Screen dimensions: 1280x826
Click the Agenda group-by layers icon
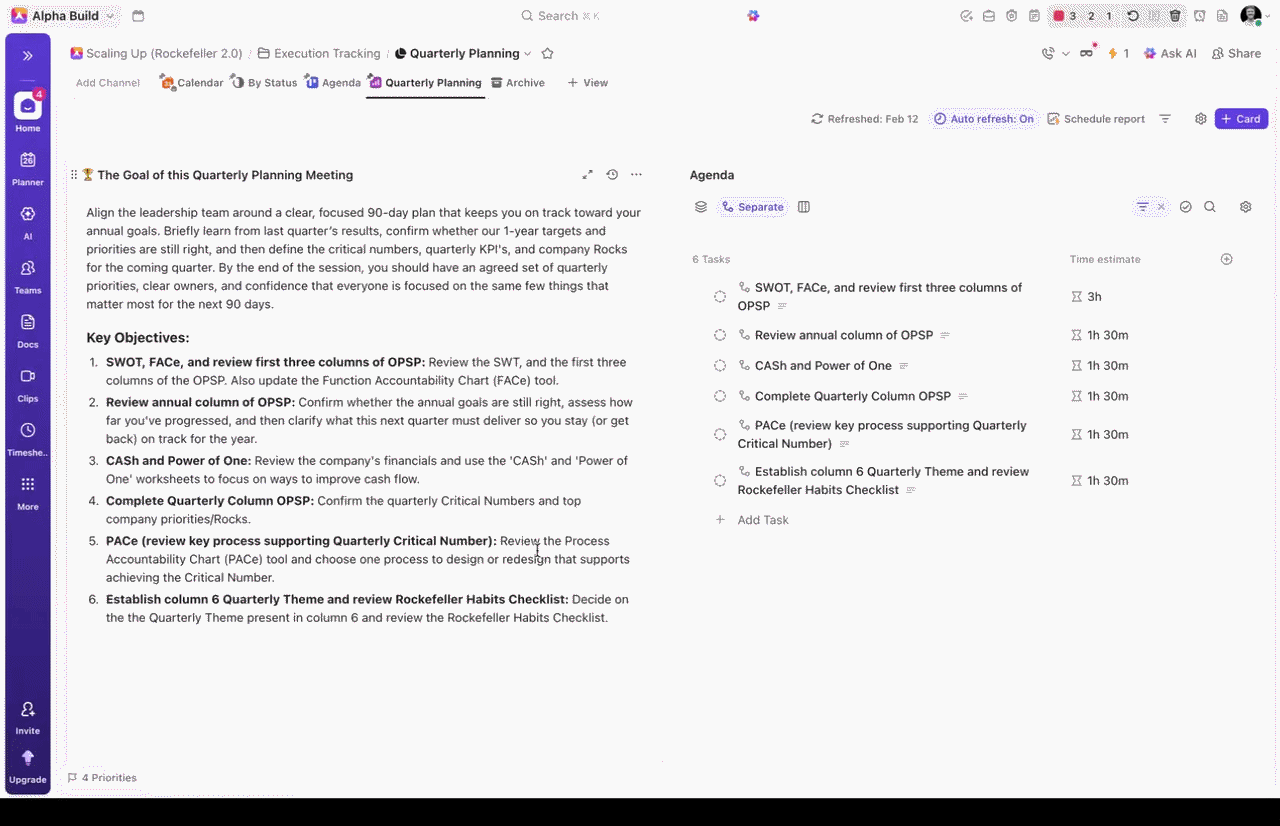point(701,207)
